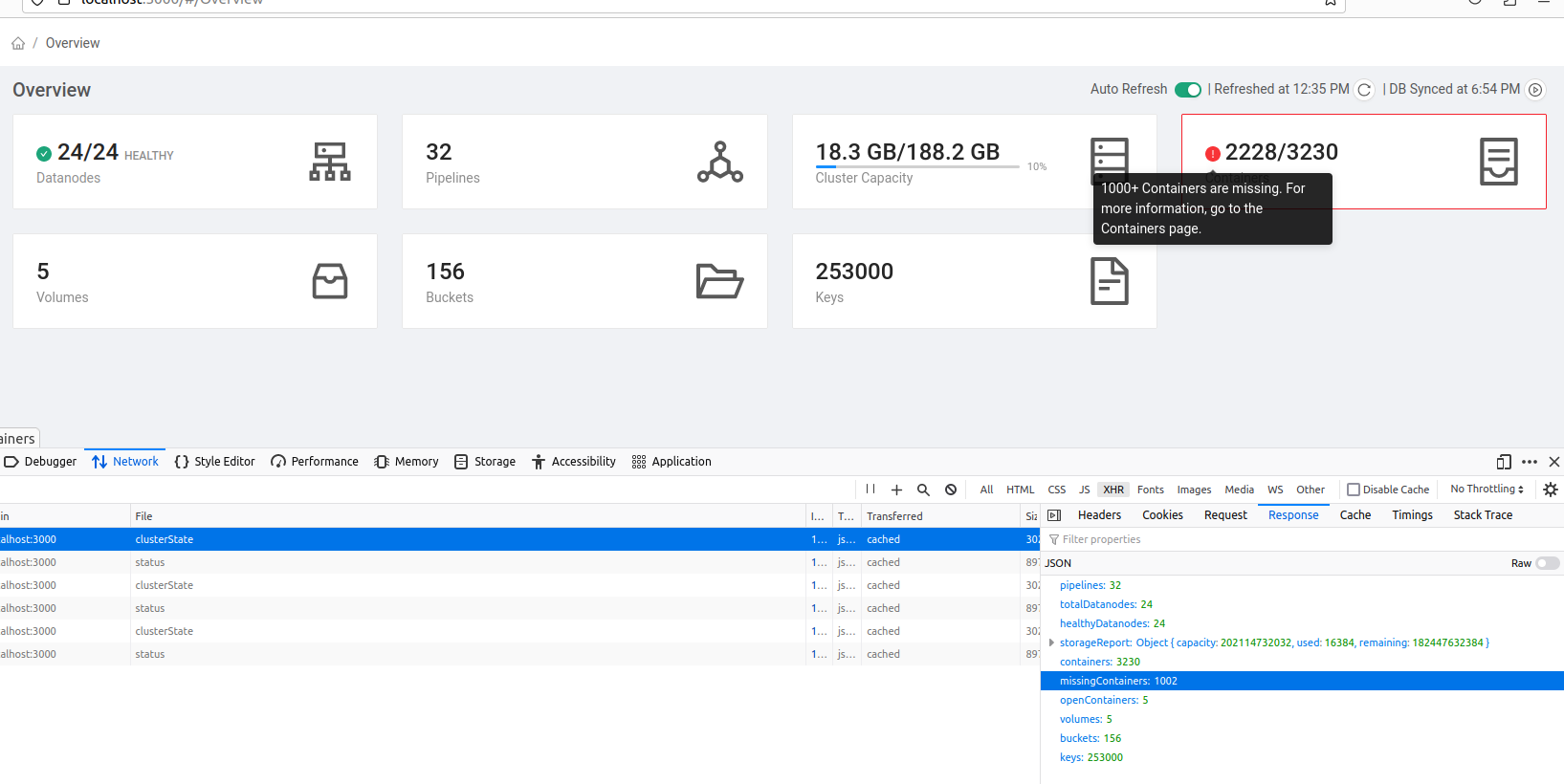Open the Stack Trace details tab
1564x784 pixels.
tap(1483, 515)
